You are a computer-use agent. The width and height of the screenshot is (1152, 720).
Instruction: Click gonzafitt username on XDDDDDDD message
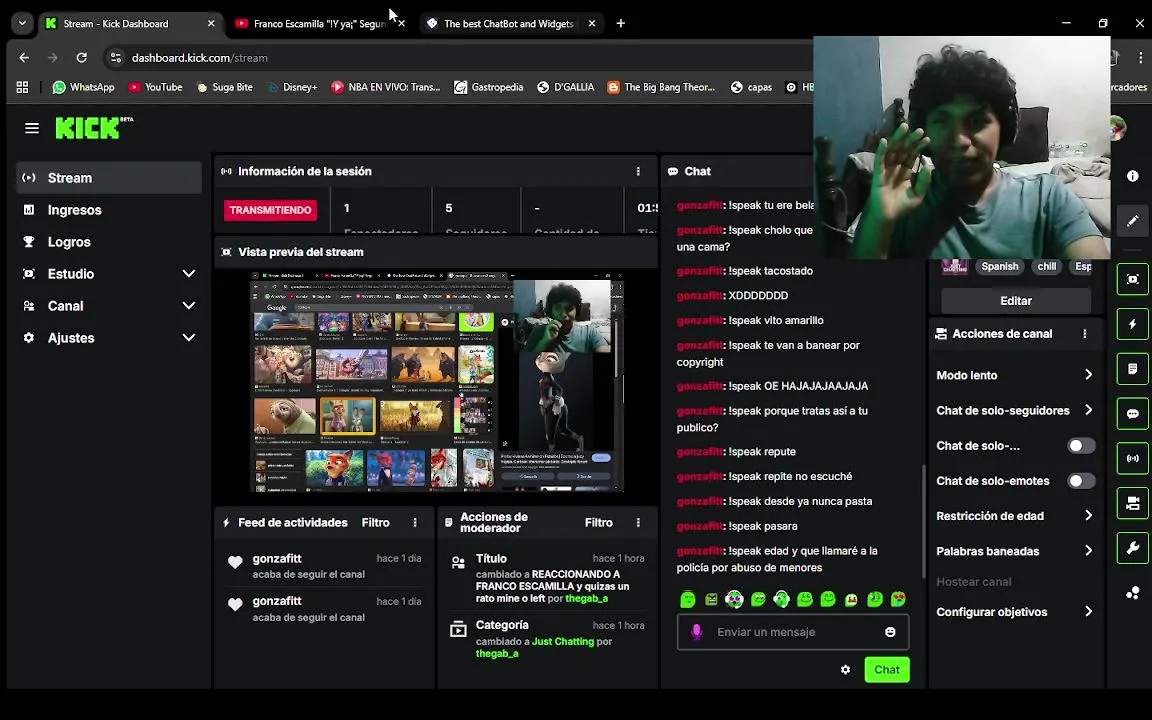coord(700,295)
